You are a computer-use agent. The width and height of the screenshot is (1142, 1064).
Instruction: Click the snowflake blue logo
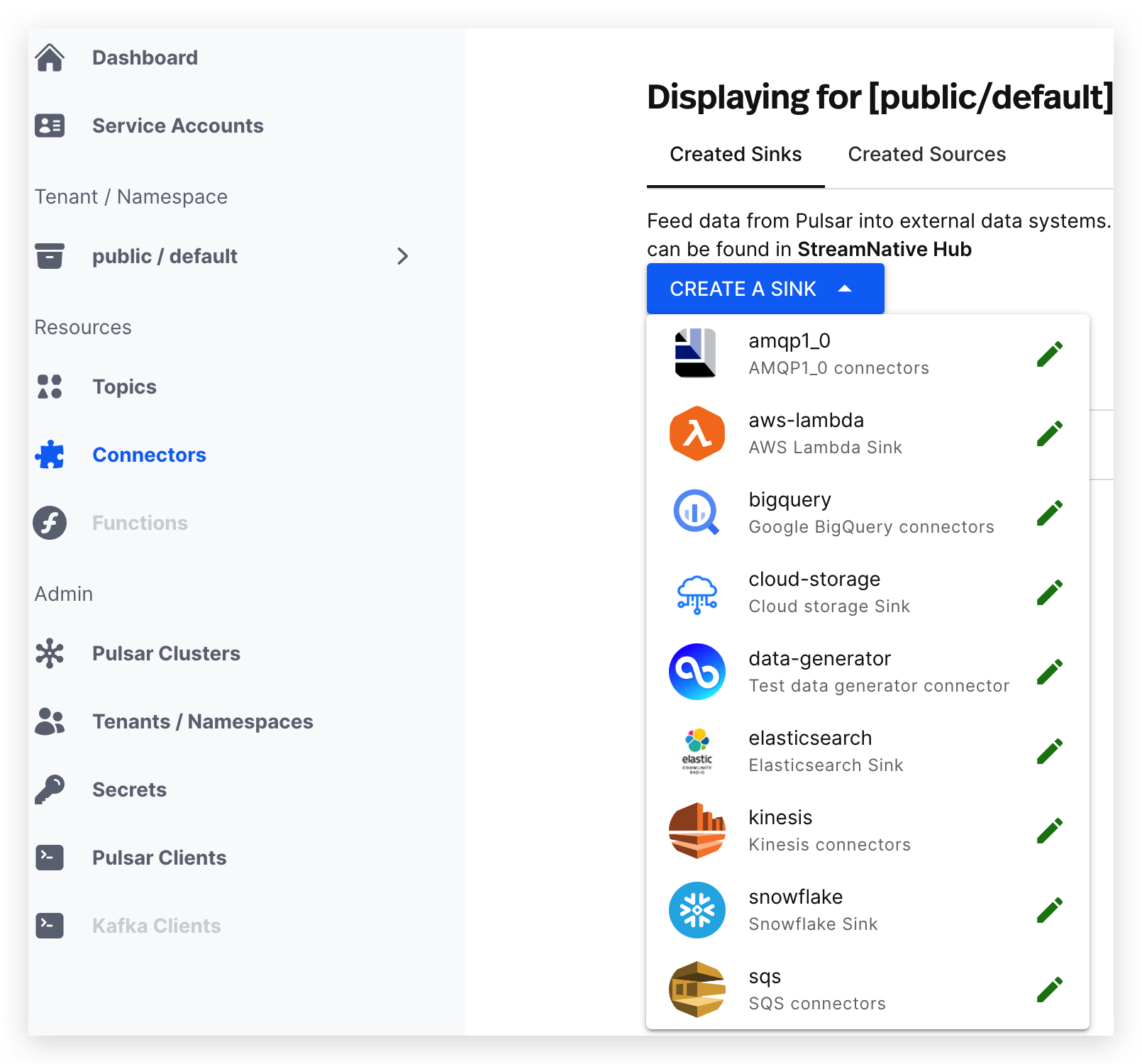pyautogui.click(x=697, y=910)
